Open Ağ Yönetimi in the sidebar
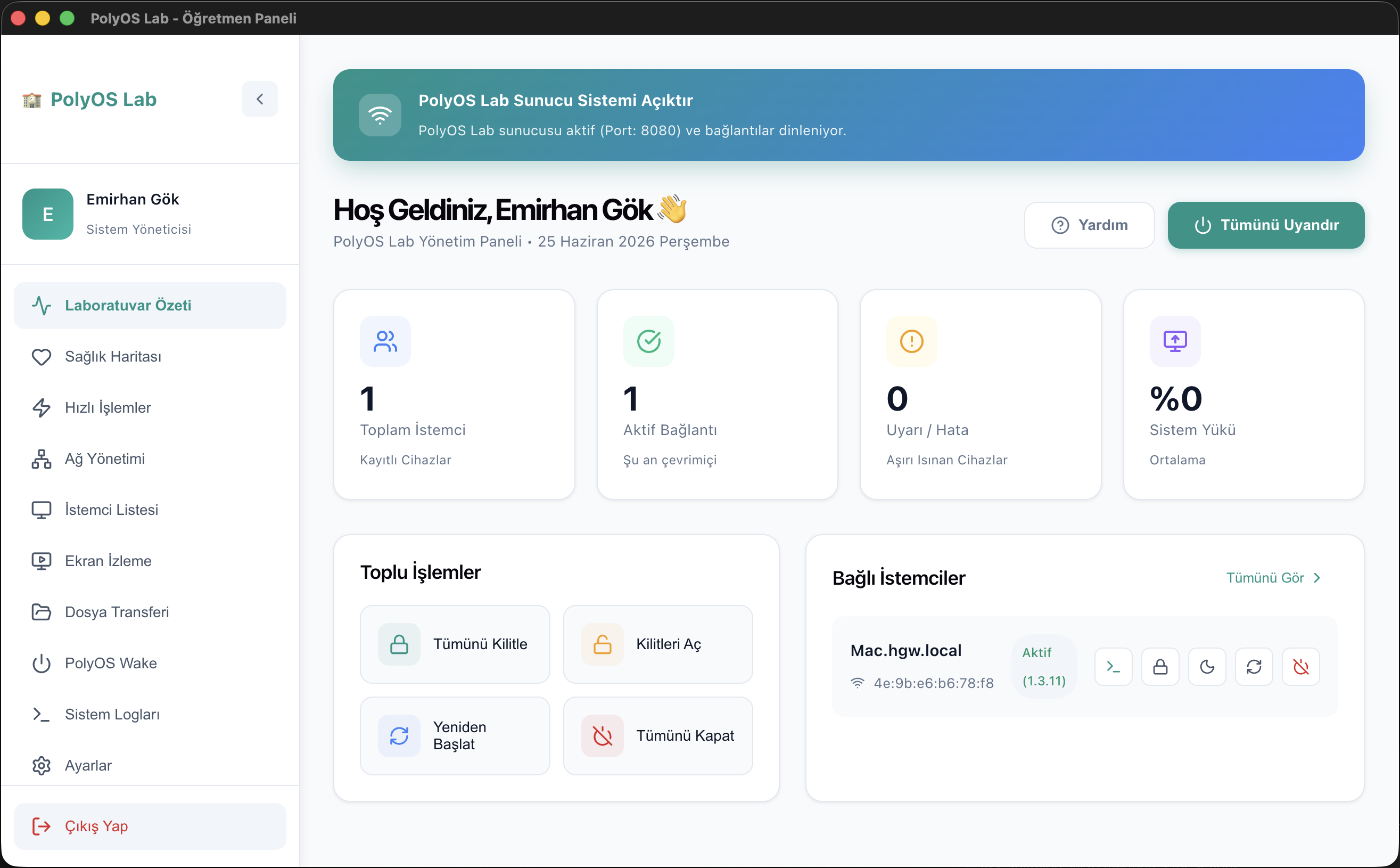This screenshot has height=868, width=1400. tap(150, 458)
